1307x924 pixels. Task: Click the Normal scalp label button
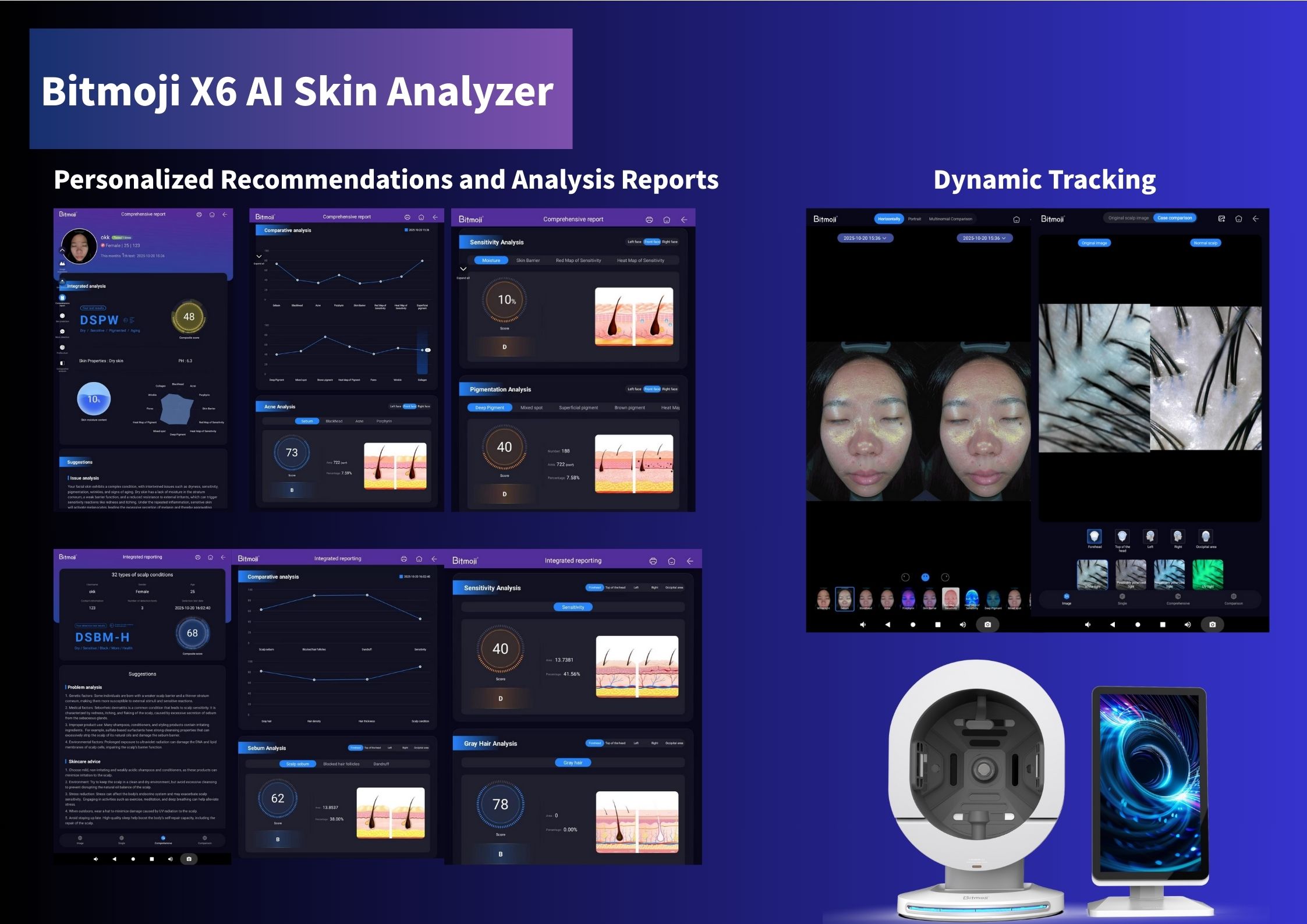click(x=1205, y=243)
